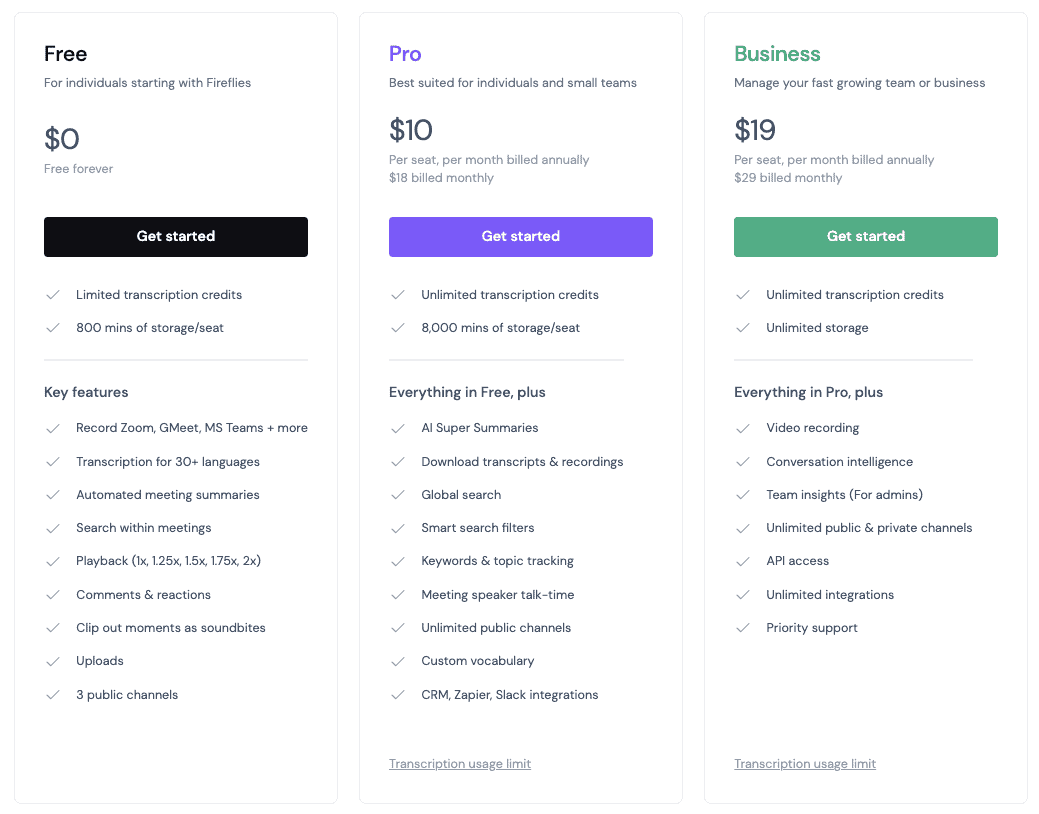
Task: Click CRM, Zapier, Slack integrations text
Action: pos(510,695)
